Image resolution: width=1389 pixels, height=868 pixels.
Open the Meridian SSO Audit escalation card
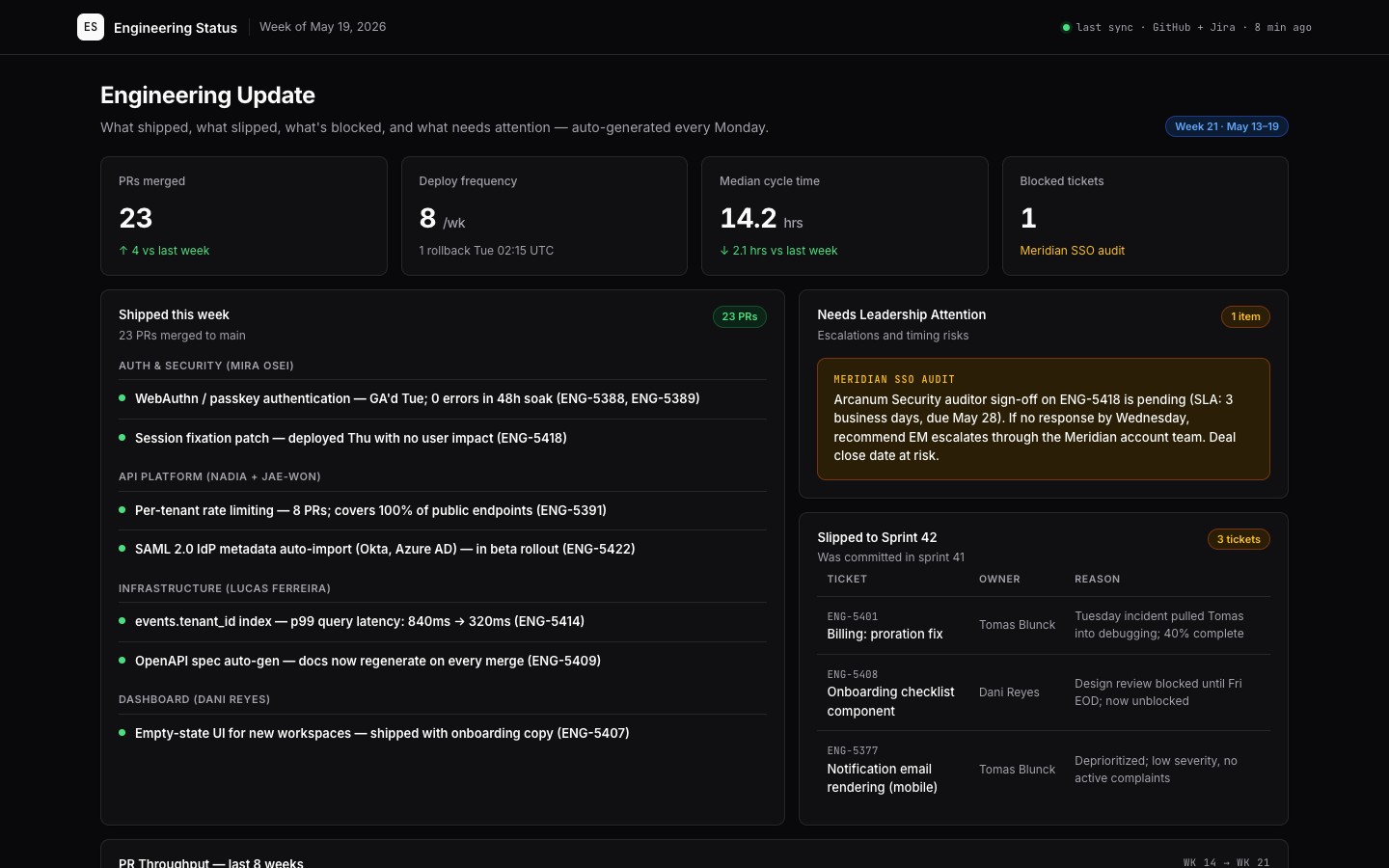[1044, 419]
